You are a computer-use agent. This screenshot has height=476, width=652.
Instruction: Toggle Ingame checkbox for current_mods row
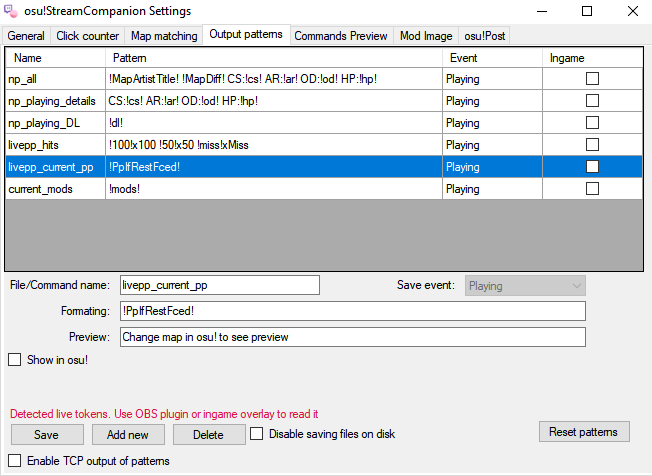(592, 189)
